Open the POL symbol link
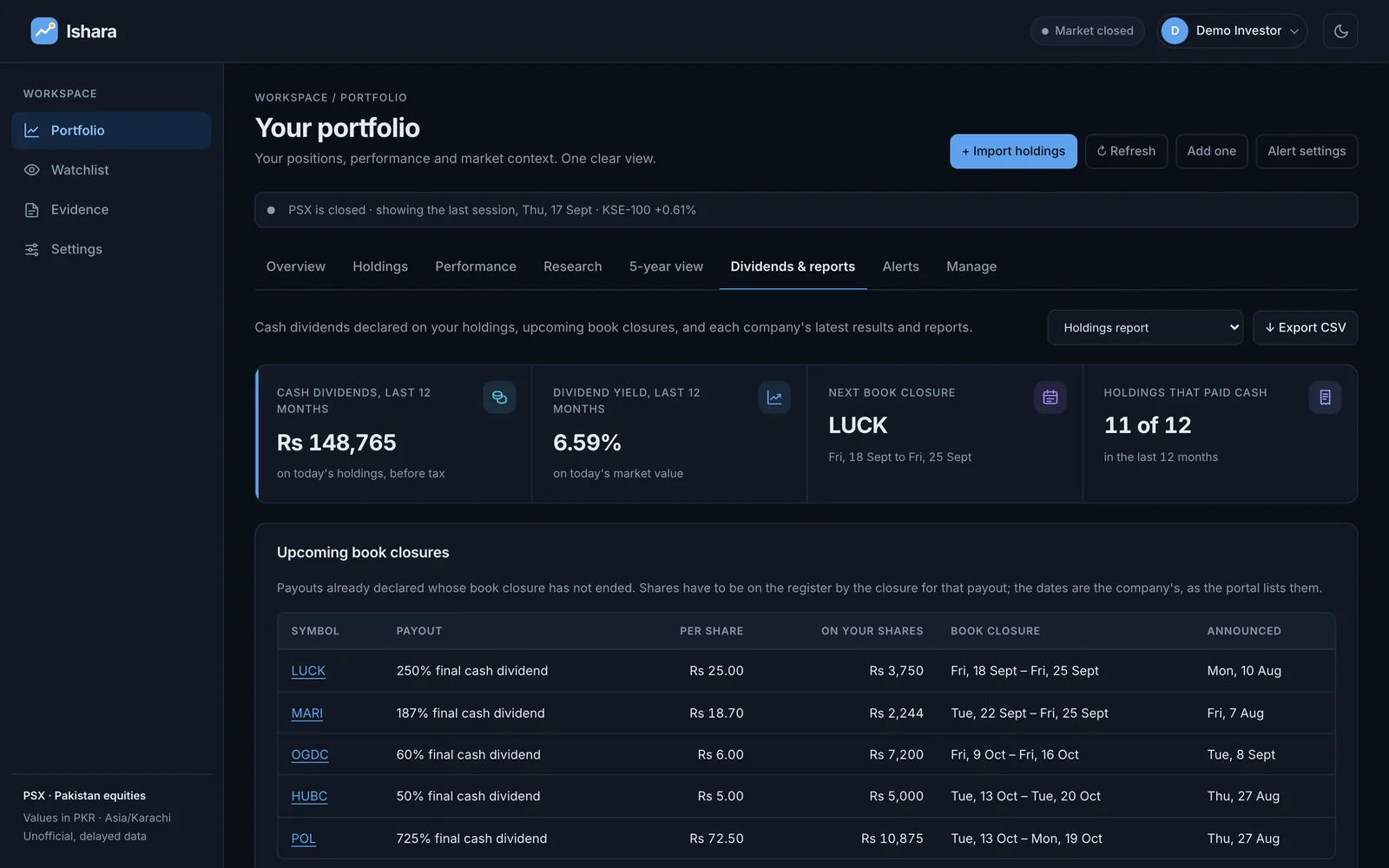The width and height of the screenshot is (1389, 868). [304, 839]
